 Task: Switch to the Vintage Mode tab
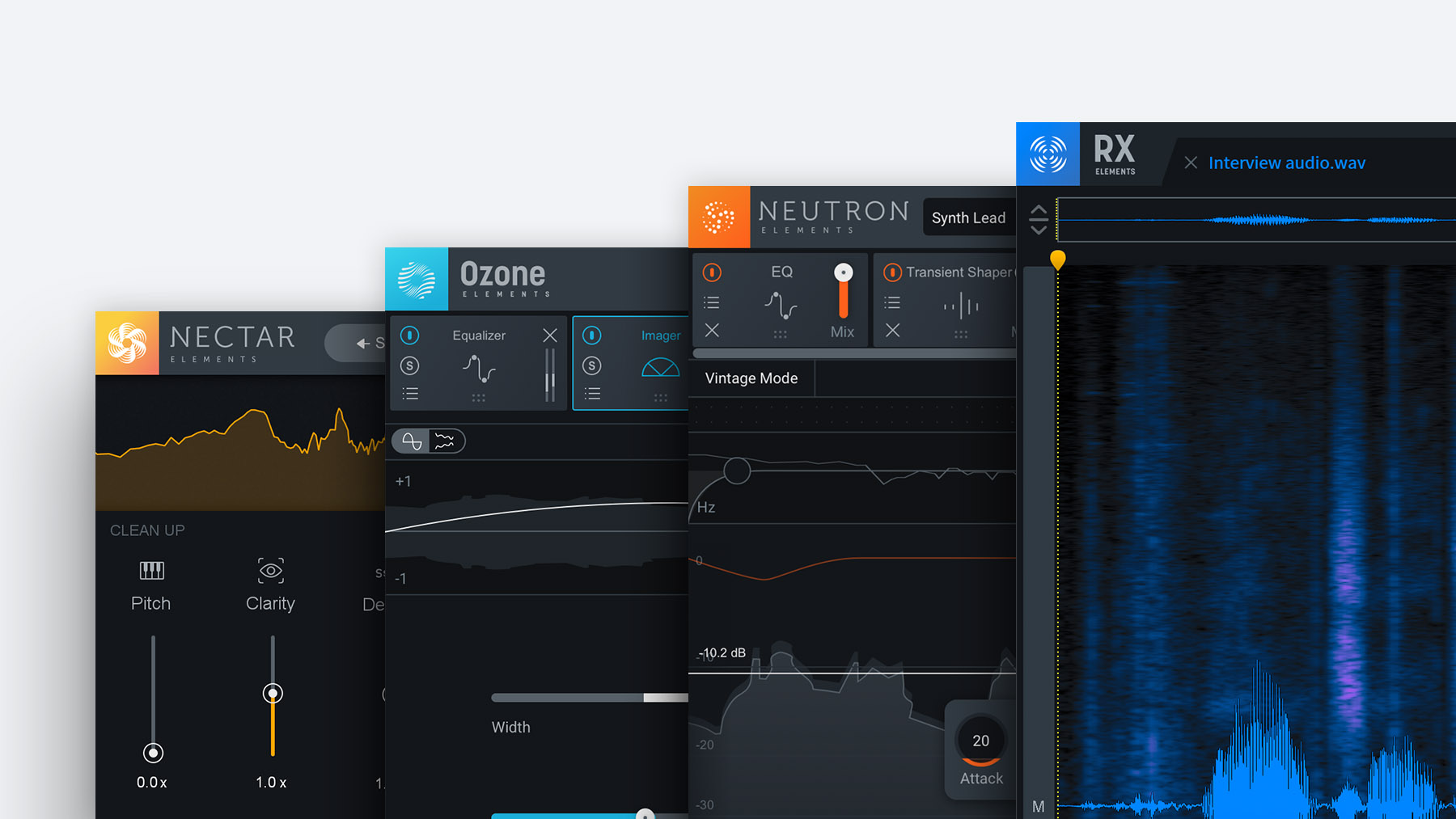(751, 378)
